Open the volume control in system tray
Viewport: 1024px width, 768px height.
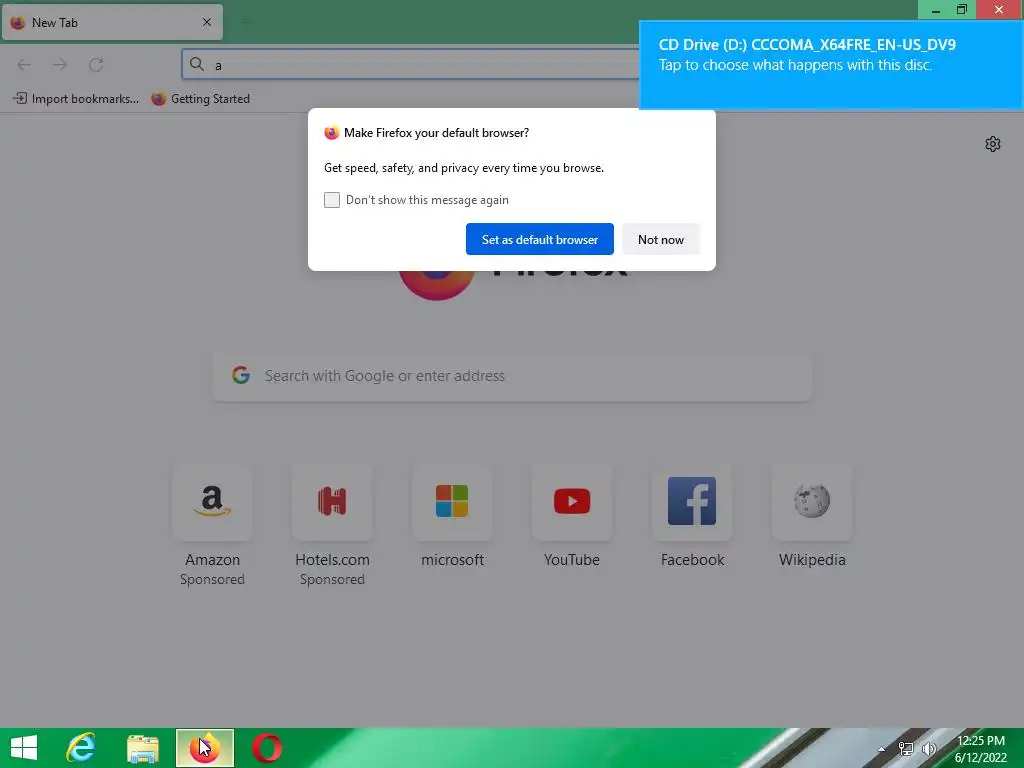929,749
